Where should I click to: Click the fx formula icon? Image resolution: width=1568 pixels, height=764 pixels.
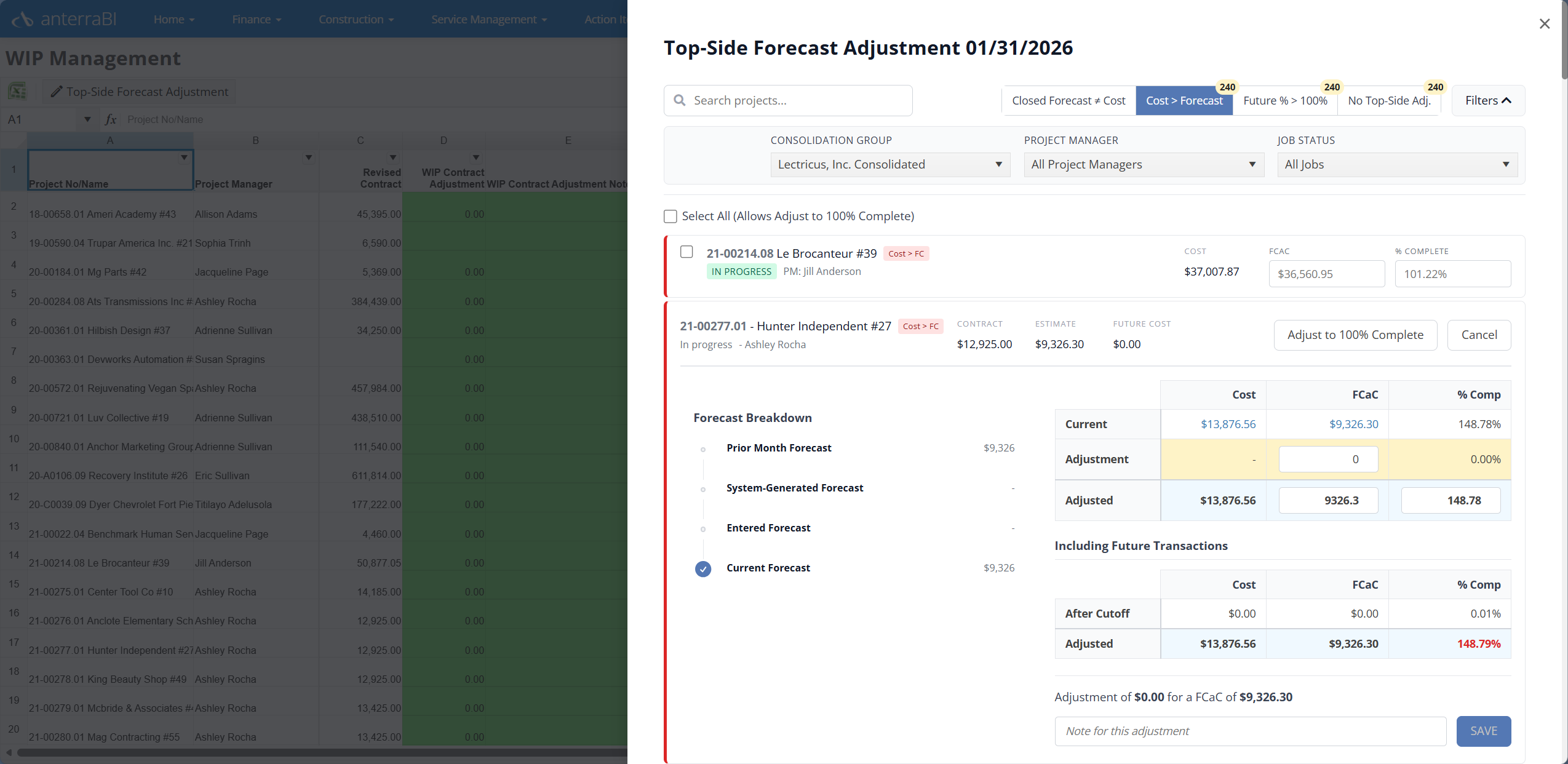coord(111,119)
